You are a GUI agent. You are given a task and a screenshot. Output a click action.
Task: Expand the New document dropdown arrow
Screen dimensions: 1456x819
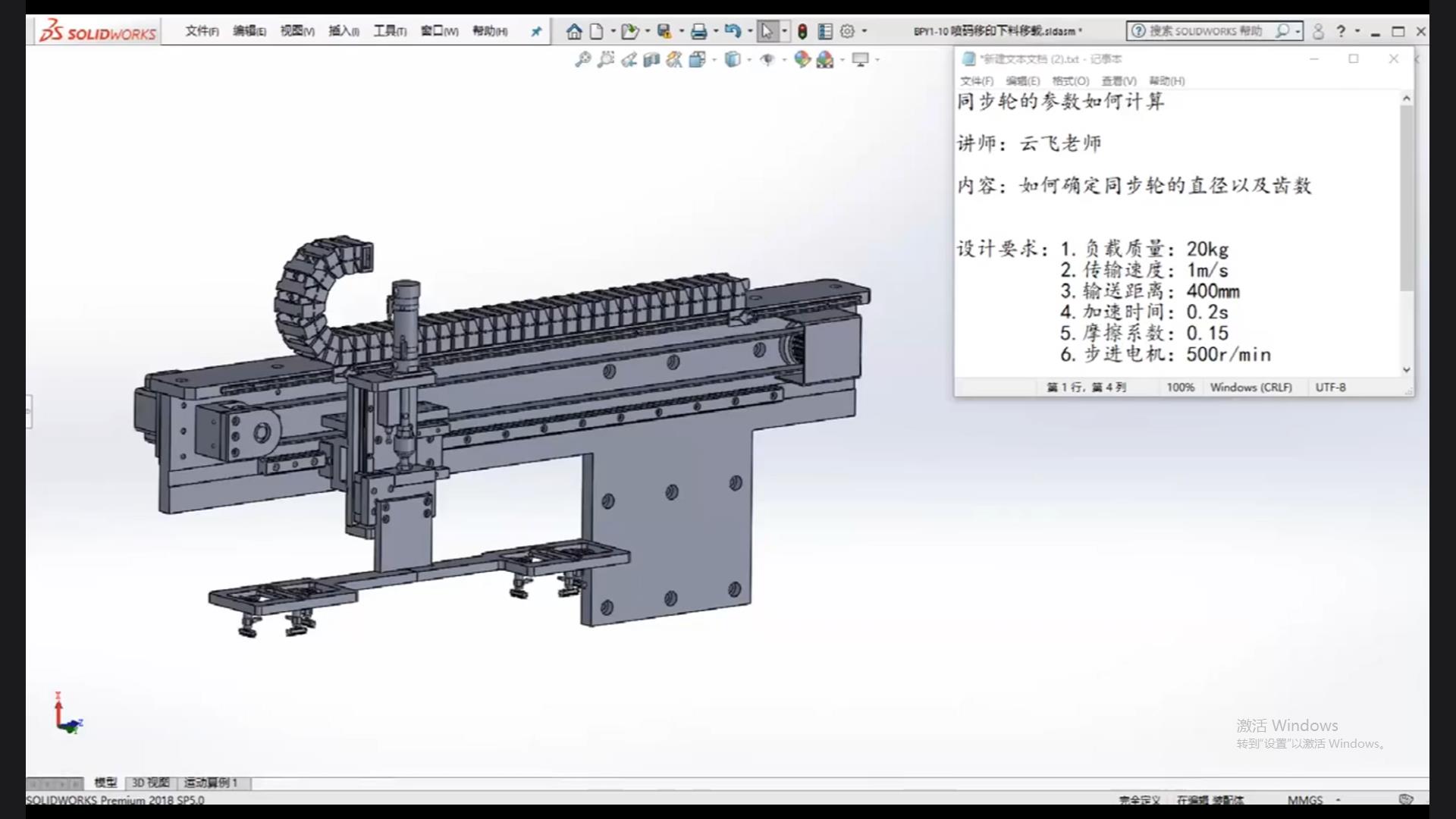[x=613, y=31]
